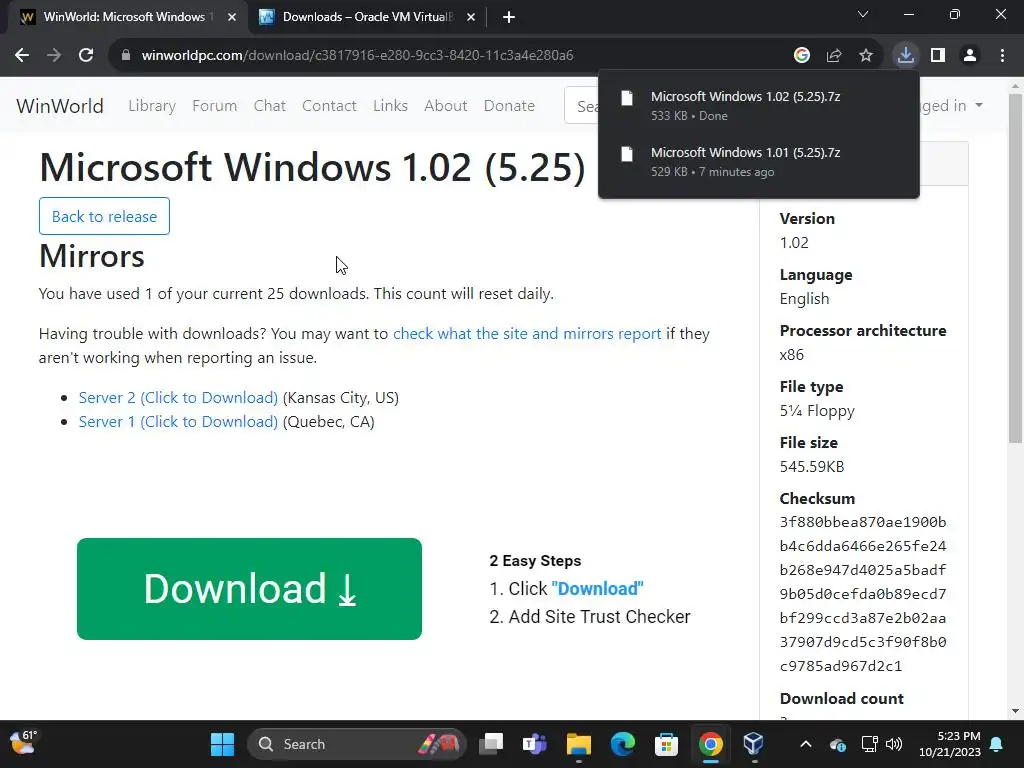Click the browser forward arrow
The width and height of the screenshot is (1024, 768).
[x=54, y=56]
